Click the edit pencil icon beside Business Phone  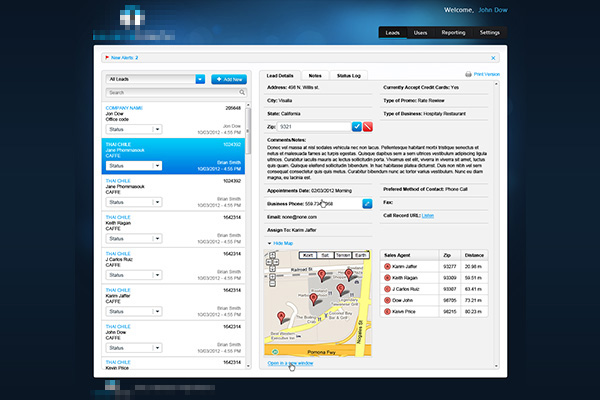(x=367, y=203)
